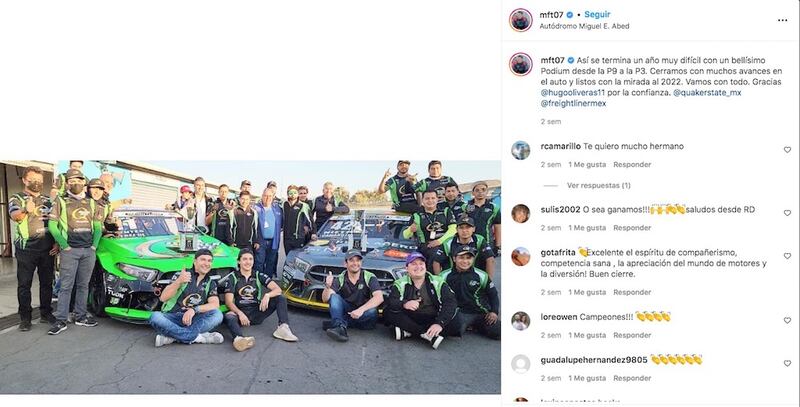The height and width of the screenshot is (407, 800).
Task: Open mft07 profile picture in header
Action: point(520,20)
